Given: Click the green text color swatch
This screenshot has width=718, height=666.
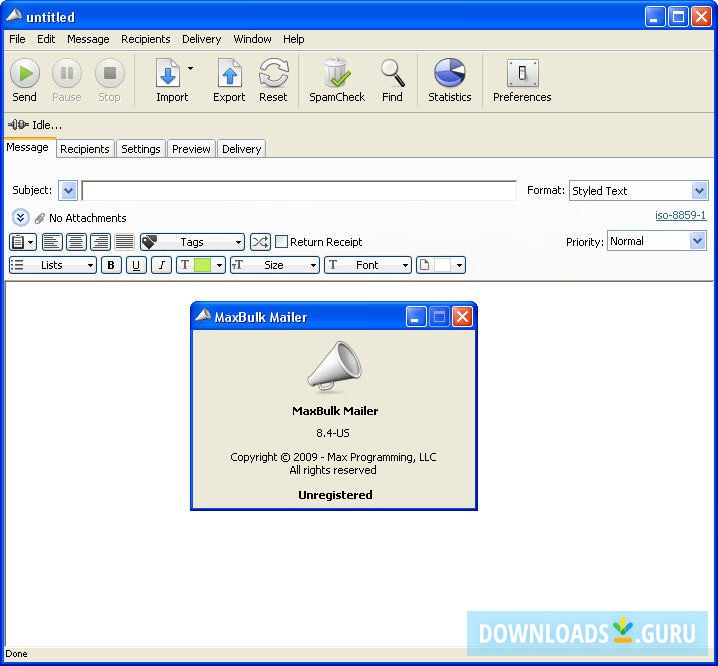Looking at the screenshot, I should 201,265.
